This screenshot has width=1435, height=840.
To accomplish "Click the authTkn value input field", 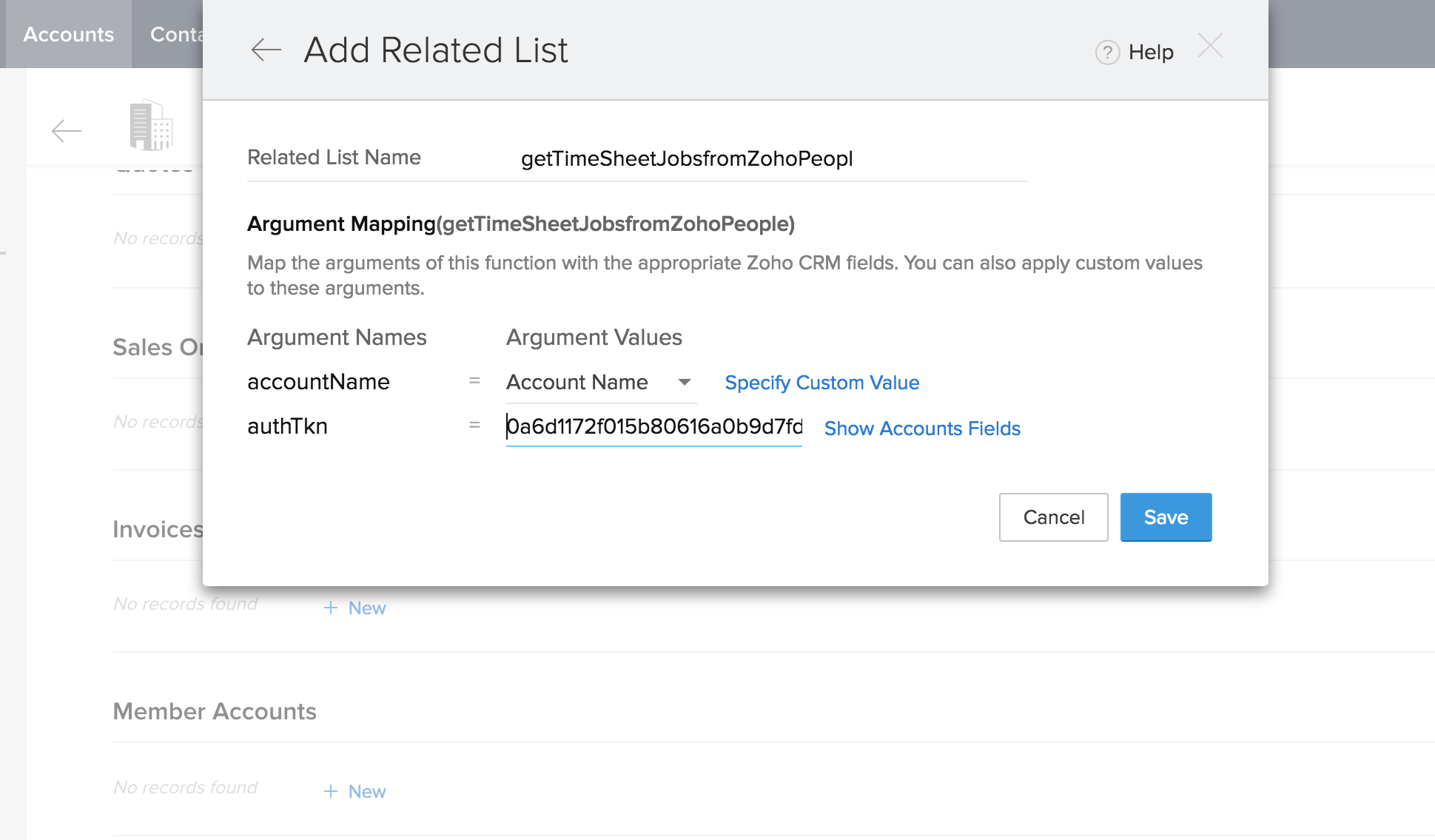I will 653,426.
